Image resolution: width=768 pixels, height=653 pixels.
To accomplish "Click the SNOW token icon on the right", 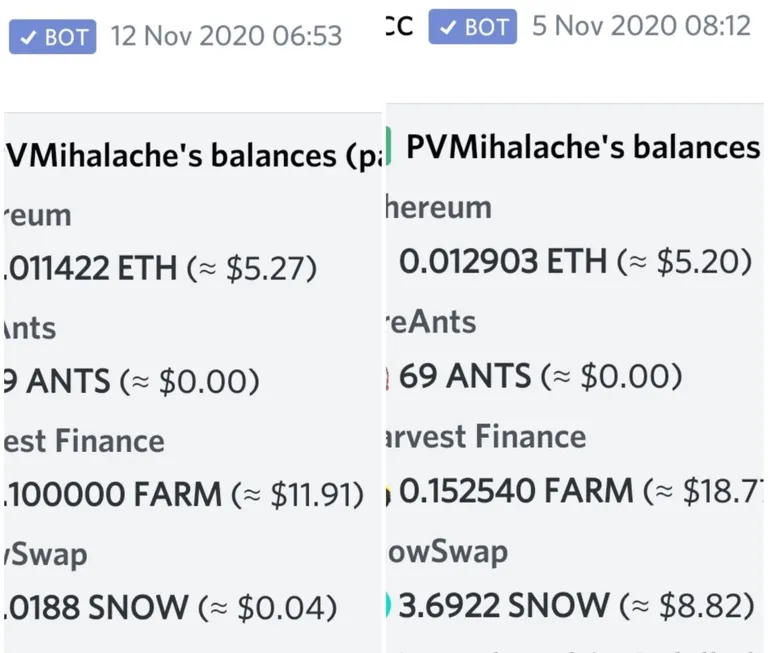I will point(388,605).
